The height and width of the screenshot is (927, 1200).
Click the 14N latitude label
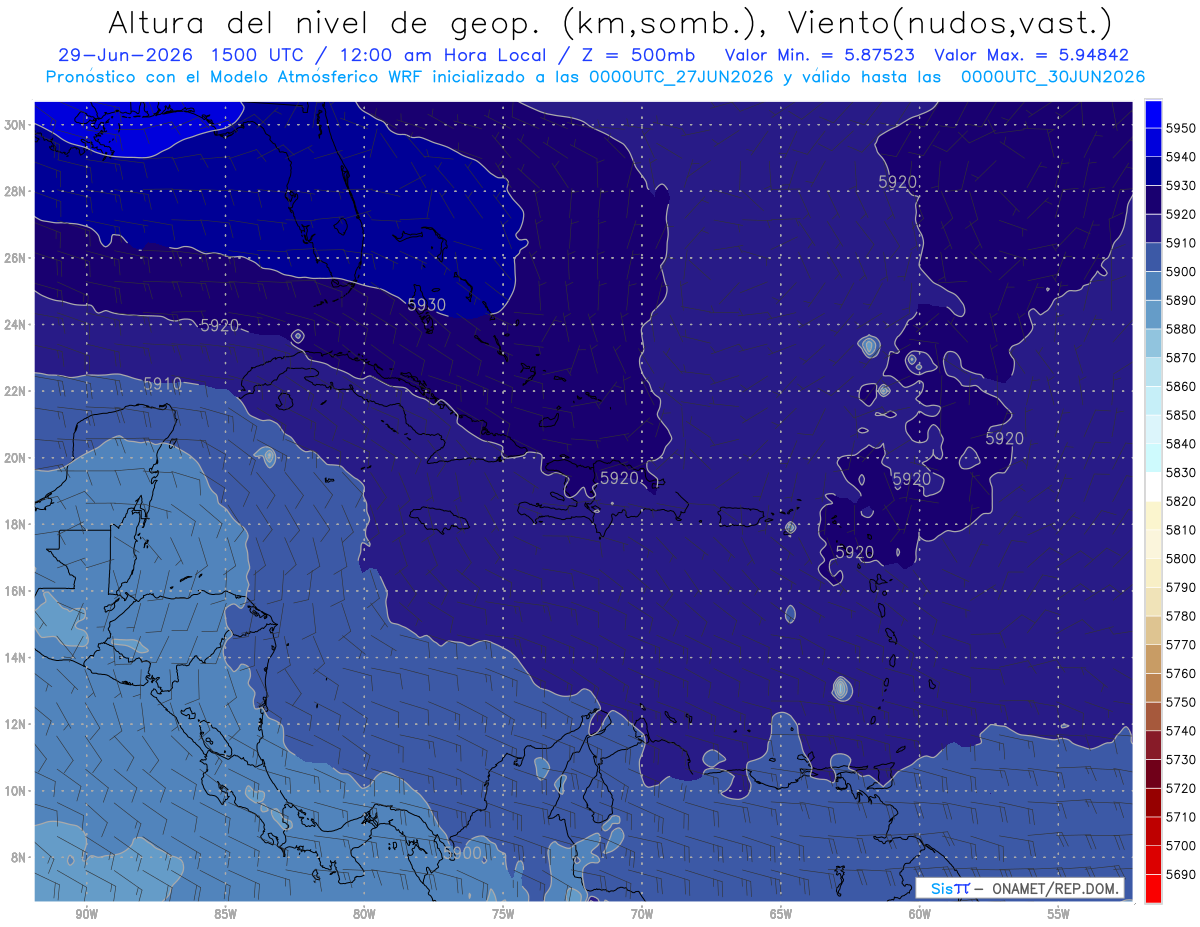click(x=16, y=658)
